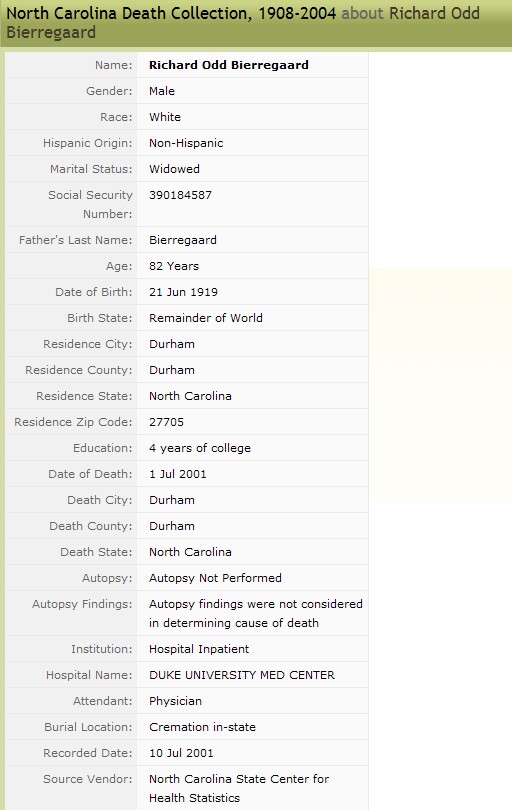This screenshot has width=512, height=810.
Task: Click the Marital Status value Widowed
Action: 174,169
